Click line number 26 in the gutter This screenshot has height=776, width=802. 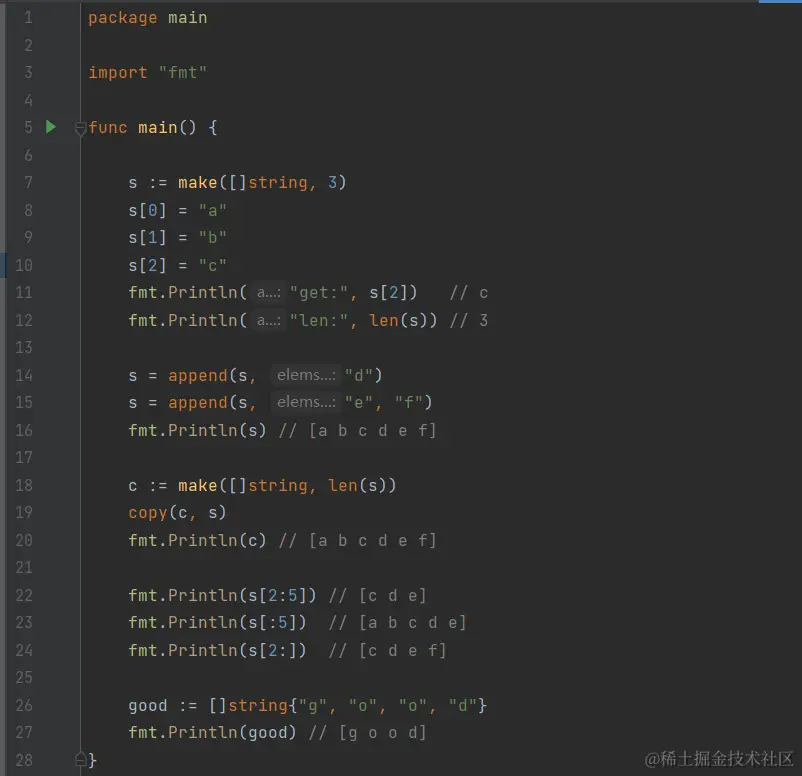pos(24,705)
